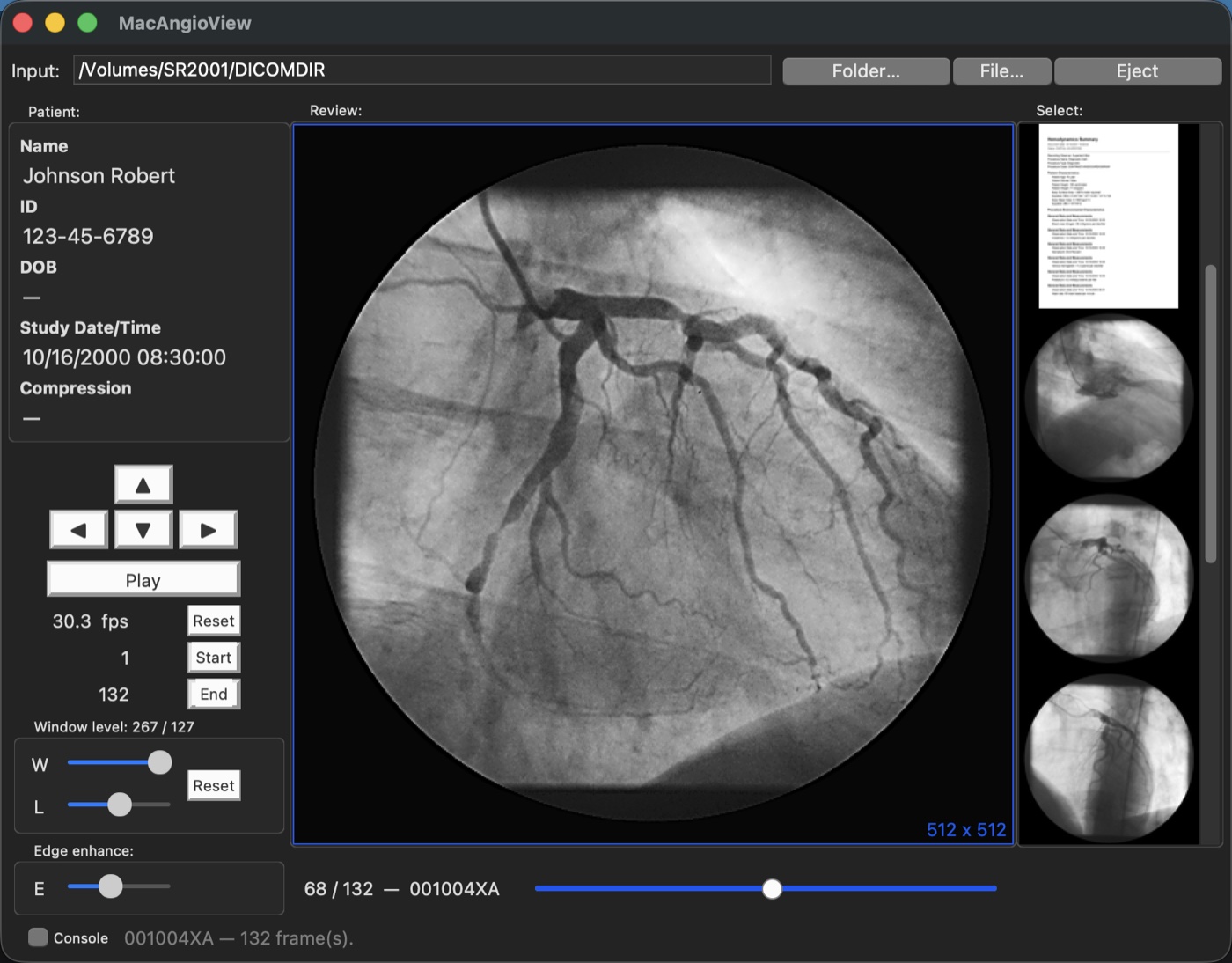
Task: Set loop end with End button
Action: [x=214, y=695]
